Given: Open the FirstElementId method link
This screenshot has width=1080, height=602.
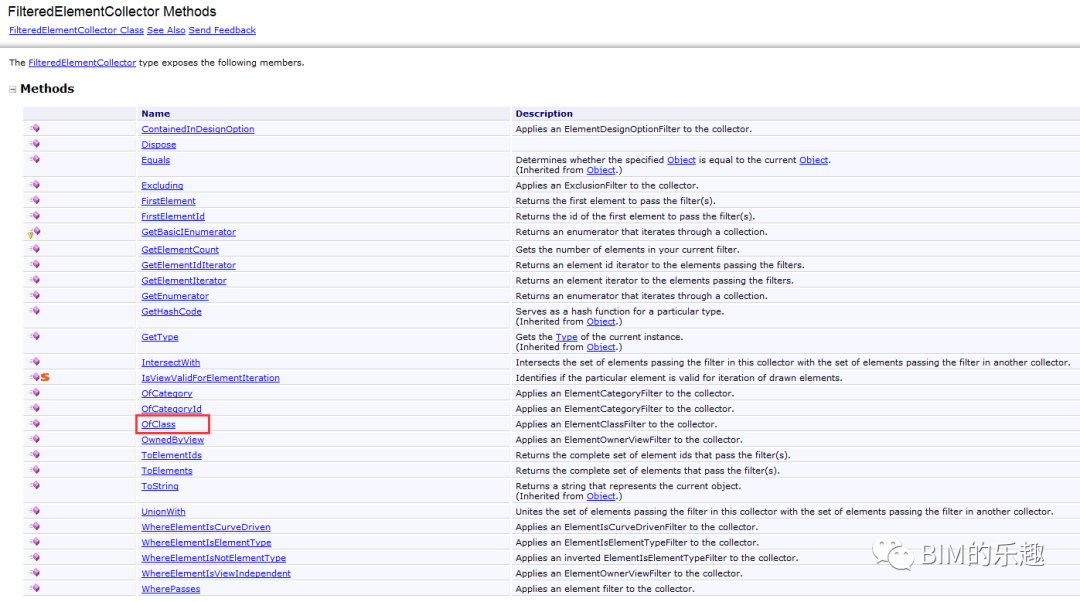Looking at the screenshot, I should 173,216.
